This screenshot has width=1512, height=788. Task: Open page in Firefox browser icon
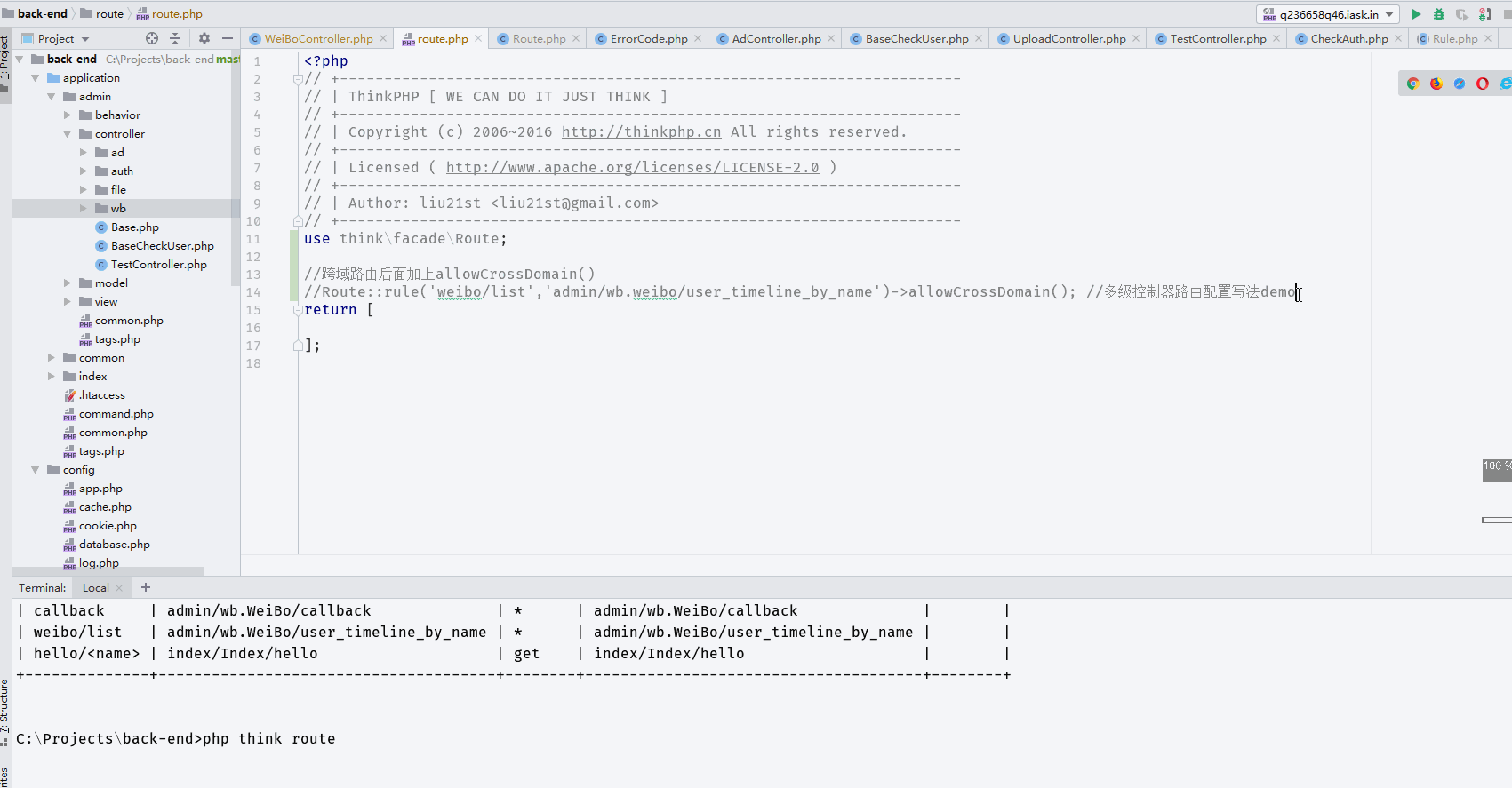(x=1436, y=84)
